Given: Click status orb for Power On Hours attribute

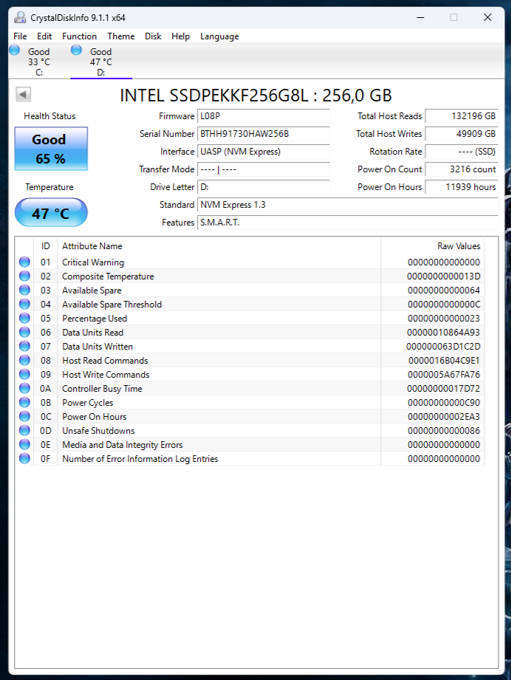Looking at the screenshot, I should tap(25, 416).
